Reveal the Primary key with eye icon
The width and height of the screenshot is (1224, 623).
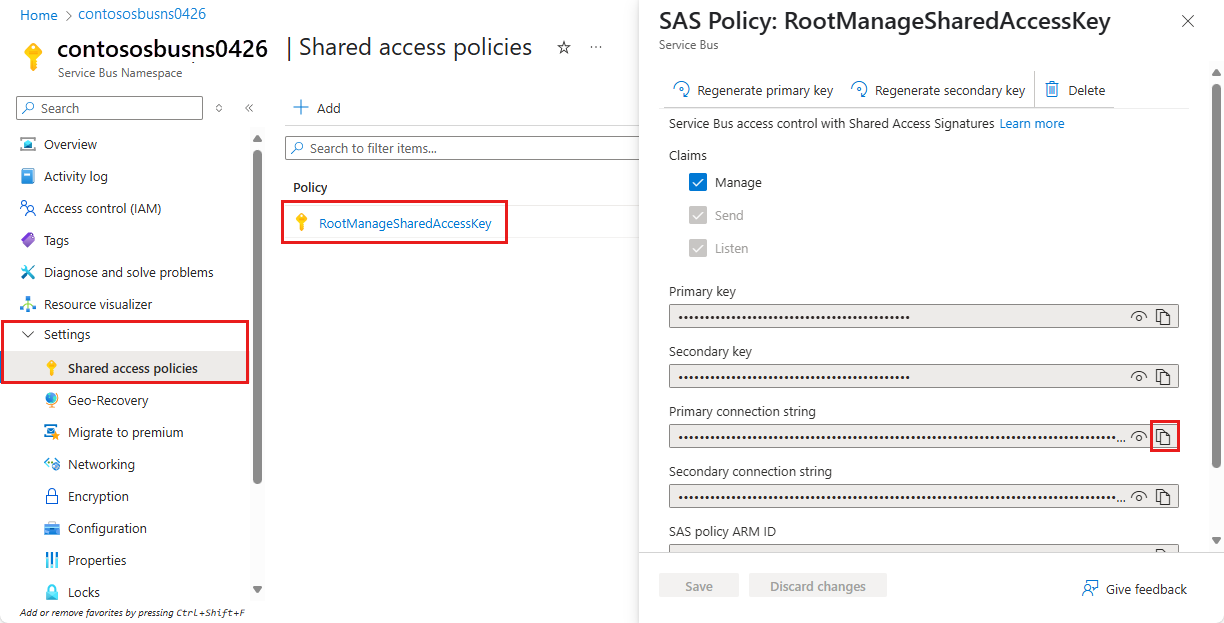click(x=1138, y=317)
